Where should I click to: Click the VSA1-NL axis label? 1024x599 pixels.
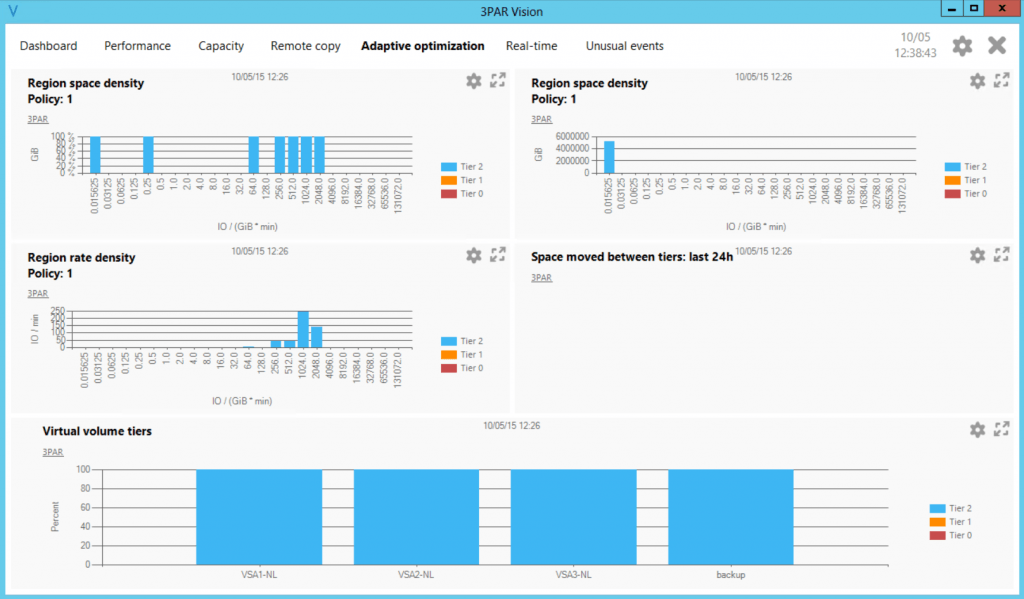tap(259, 575)
